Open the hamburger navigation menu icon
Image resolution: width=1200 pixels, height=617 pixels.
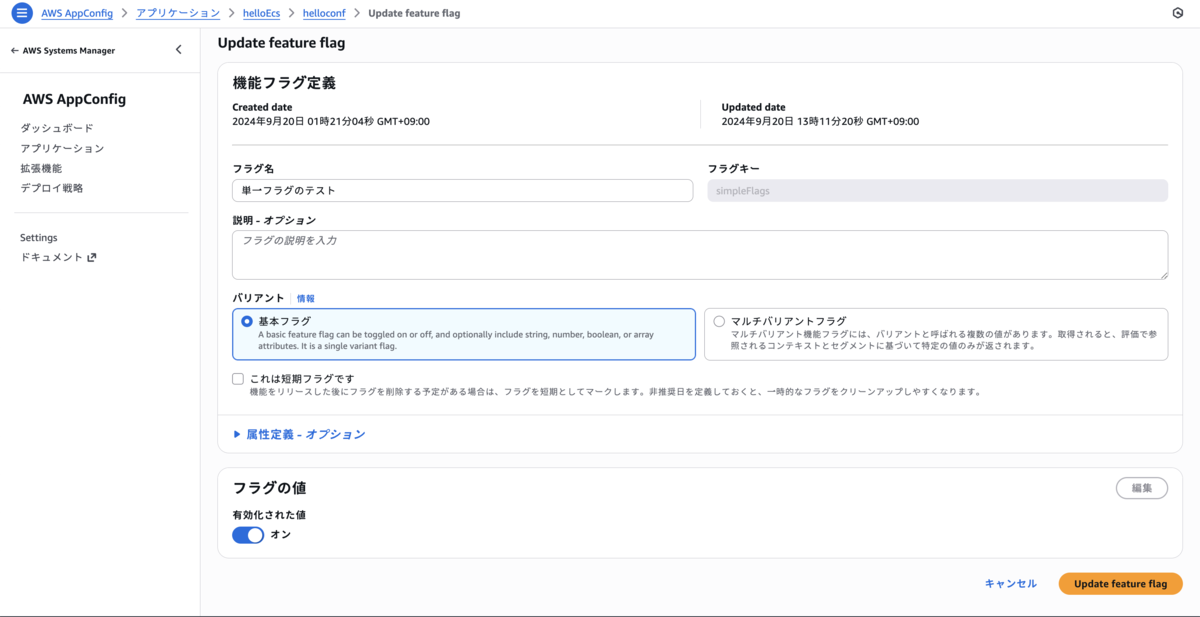(x=22, y=14)
